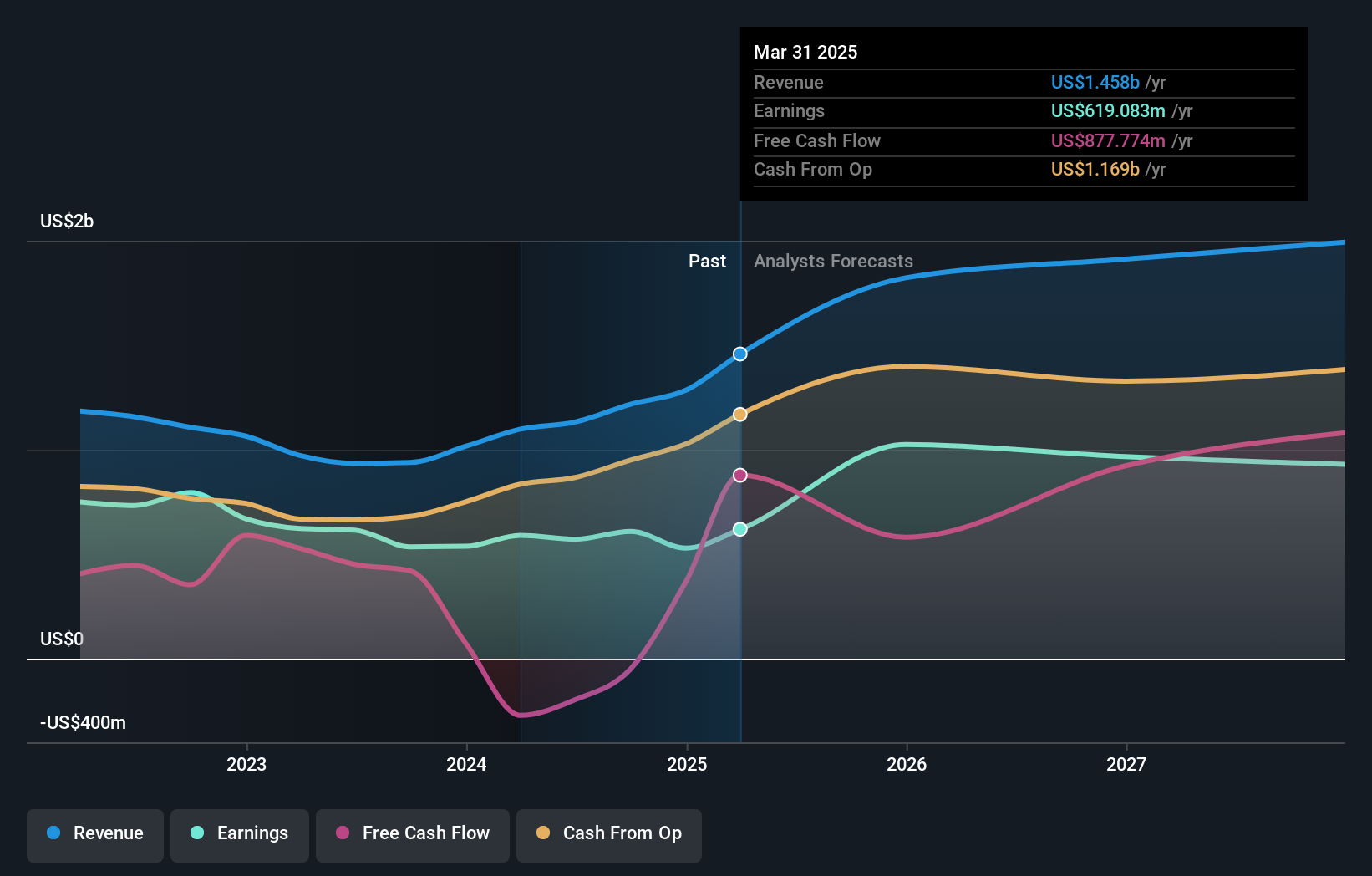The height and width of the screenshot is (876, 1372).
Task: Click the teal Earnings marker
Action: click(740, 529)
